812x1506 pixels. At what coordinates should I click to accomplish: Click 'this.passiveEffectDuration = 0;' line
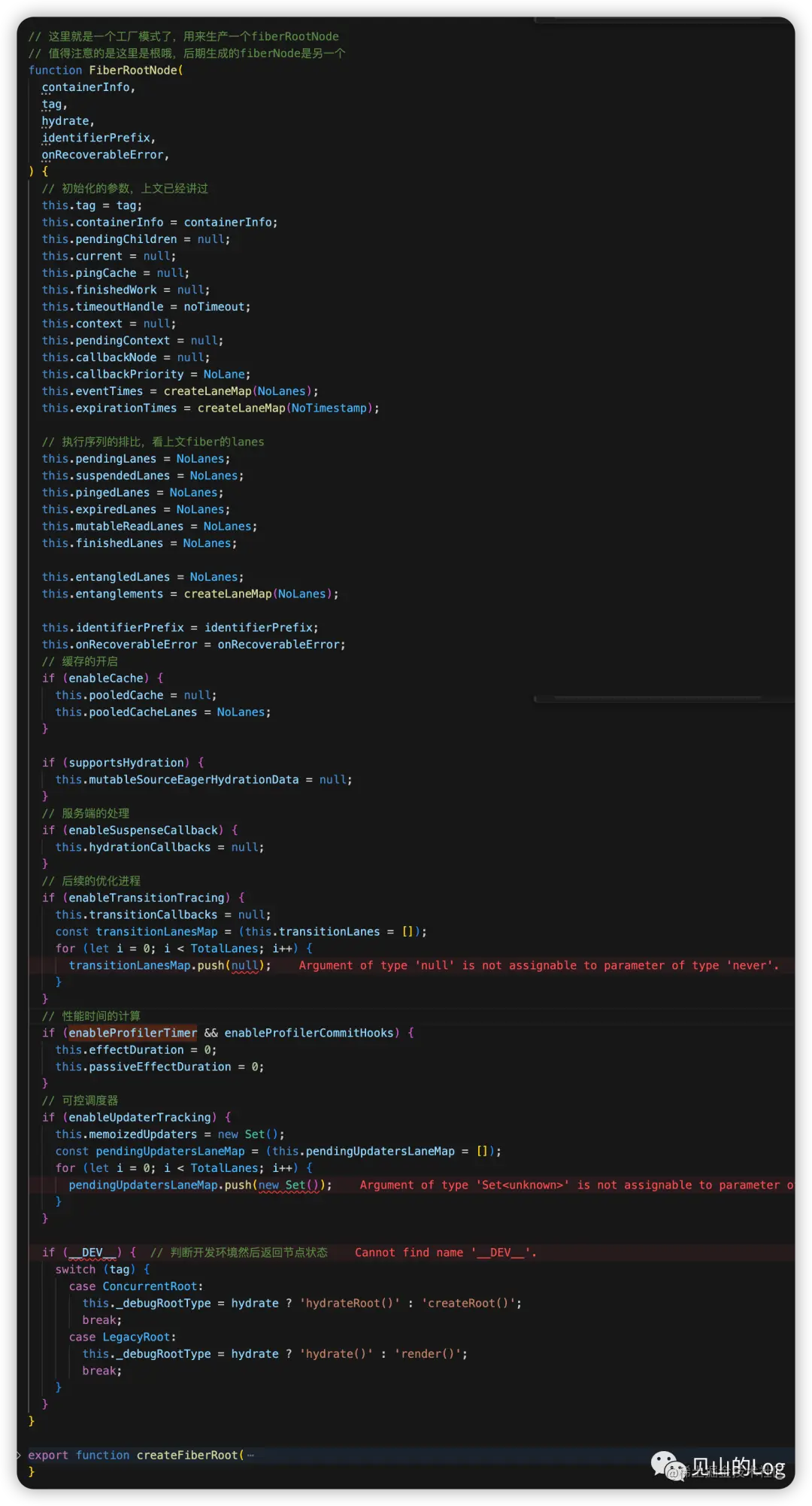click(x=159, y=1067)
